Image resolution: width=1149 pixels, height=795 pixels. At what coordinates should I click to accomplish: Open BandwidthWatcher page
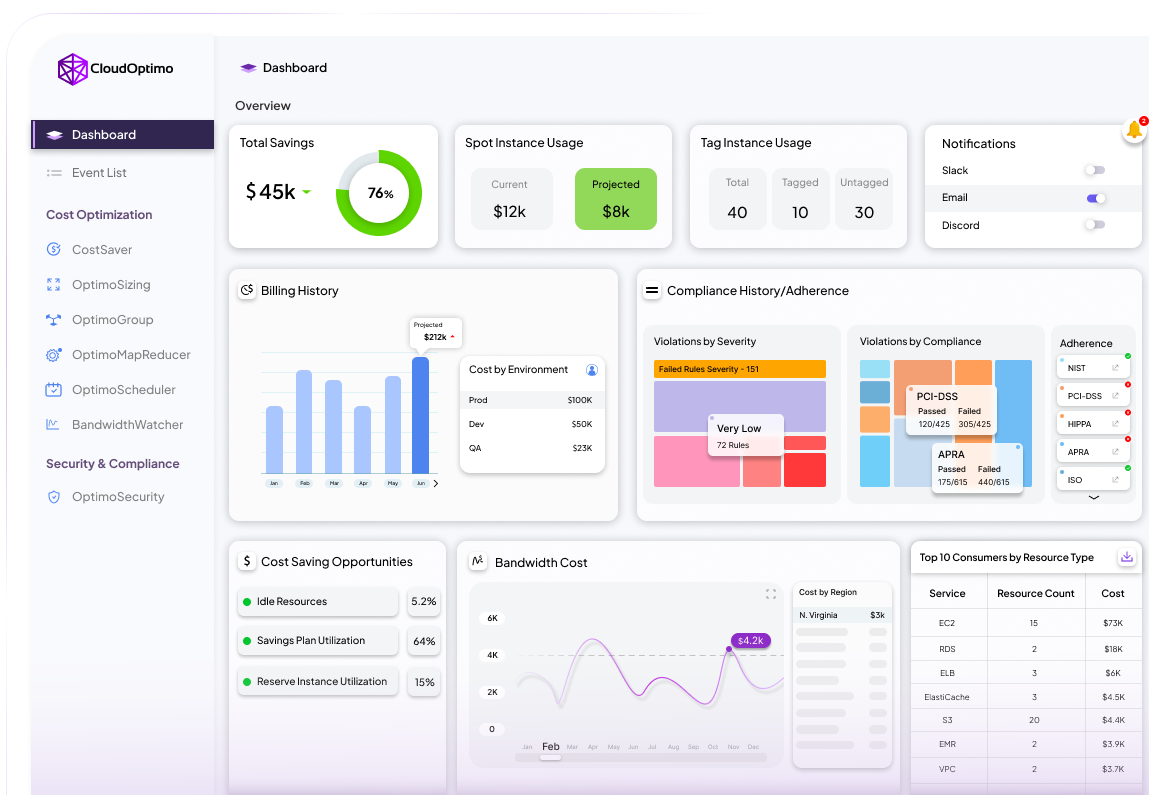tap(127, 424)
